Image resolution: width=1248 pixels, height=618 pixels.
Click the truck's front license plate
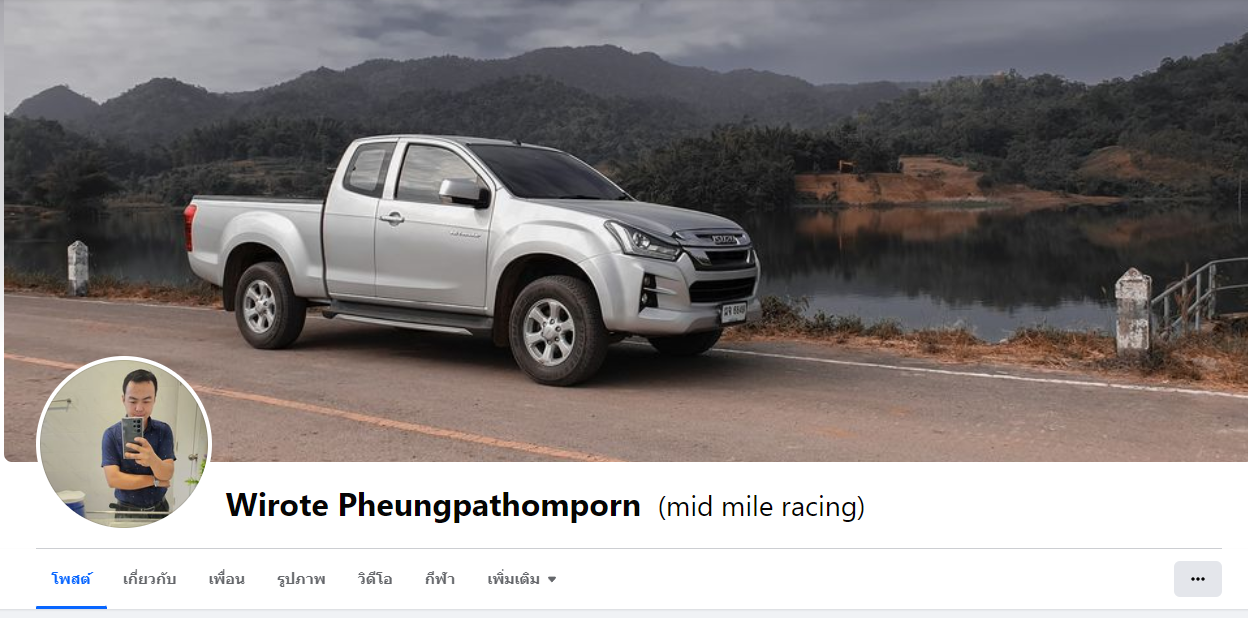734,312
